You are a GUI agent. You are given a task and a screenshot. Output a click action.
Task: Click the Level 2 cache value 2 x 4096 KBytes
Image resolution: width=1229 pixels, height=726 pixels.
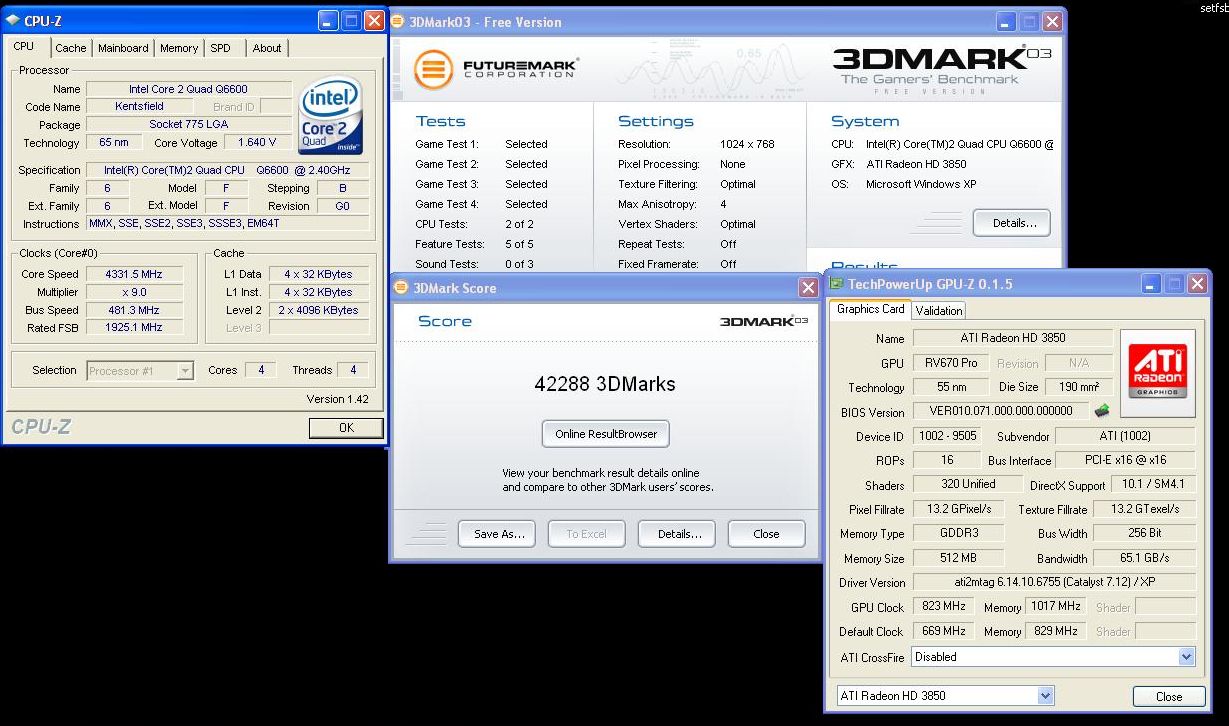pos(318,310)
